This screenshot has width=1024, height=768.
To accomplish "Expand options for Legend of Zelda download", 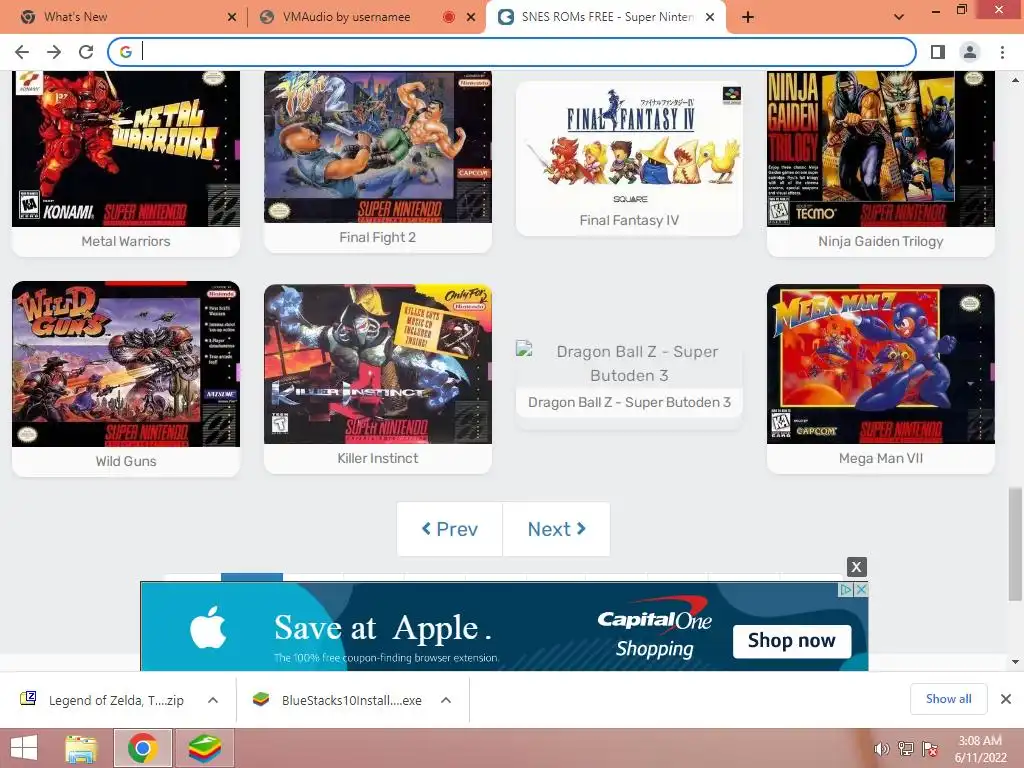I will [x=213, y=700].
